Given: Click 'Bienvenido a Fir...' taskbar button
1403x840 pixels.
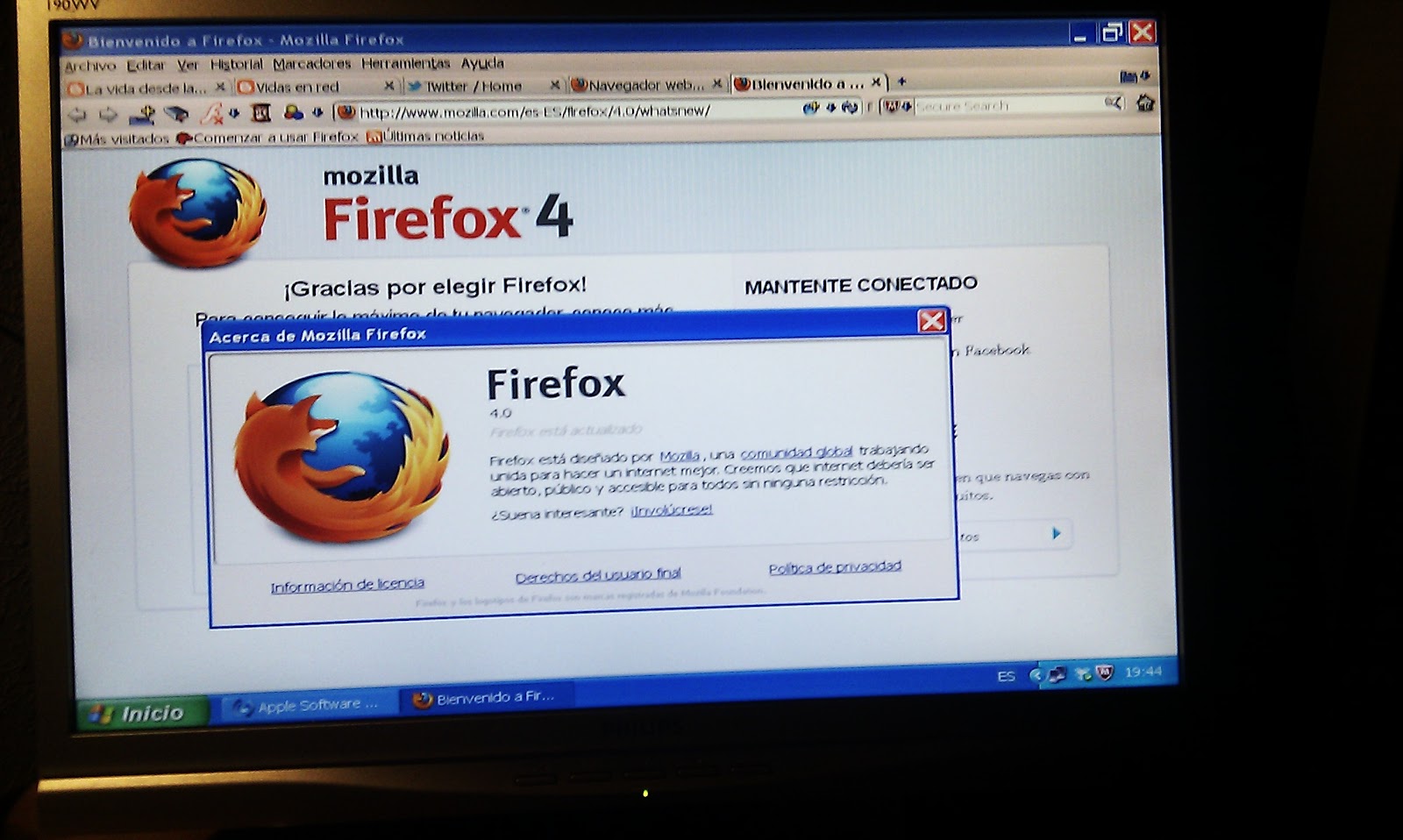Looking at the screenshot, I should pos(488,698).
